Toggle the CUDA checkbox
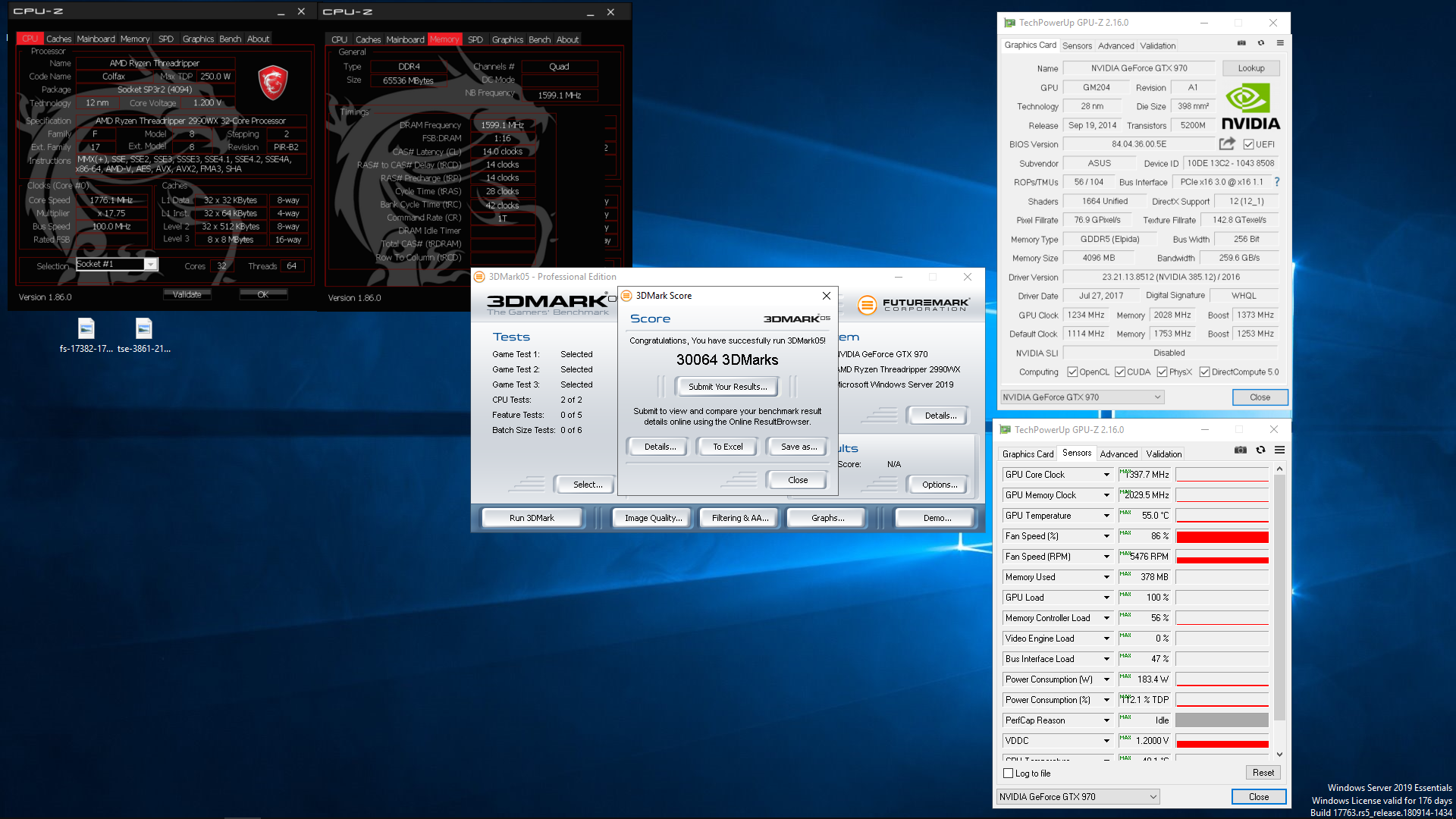This screenshot has height=819, width=1456. 1120,372
